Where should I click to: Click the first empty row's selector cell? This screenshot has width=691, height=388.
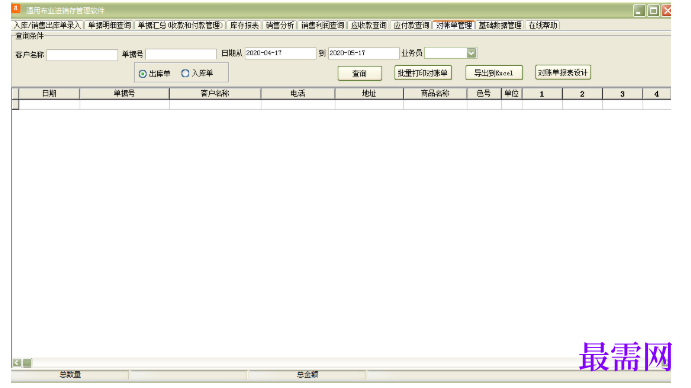point(15,104)
